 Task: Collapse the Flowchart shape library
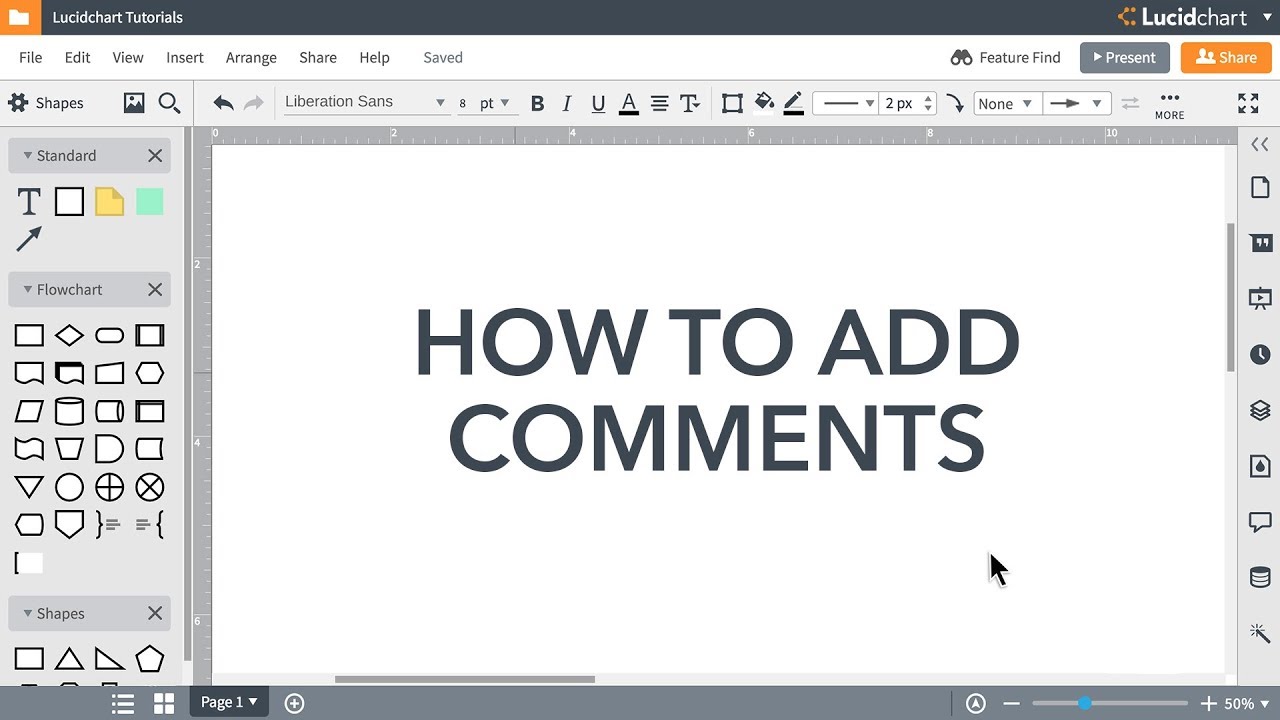[x=28, y=290]
